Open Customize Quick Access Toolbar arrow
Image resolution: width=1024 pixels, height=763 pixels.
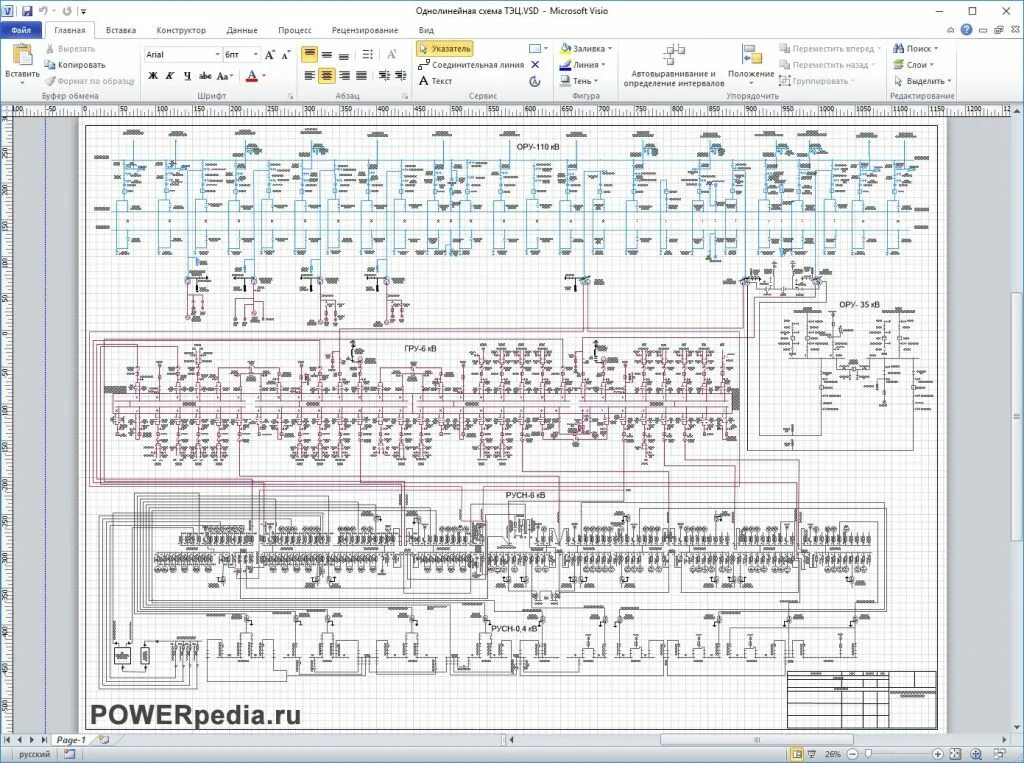tap(84, 11)
